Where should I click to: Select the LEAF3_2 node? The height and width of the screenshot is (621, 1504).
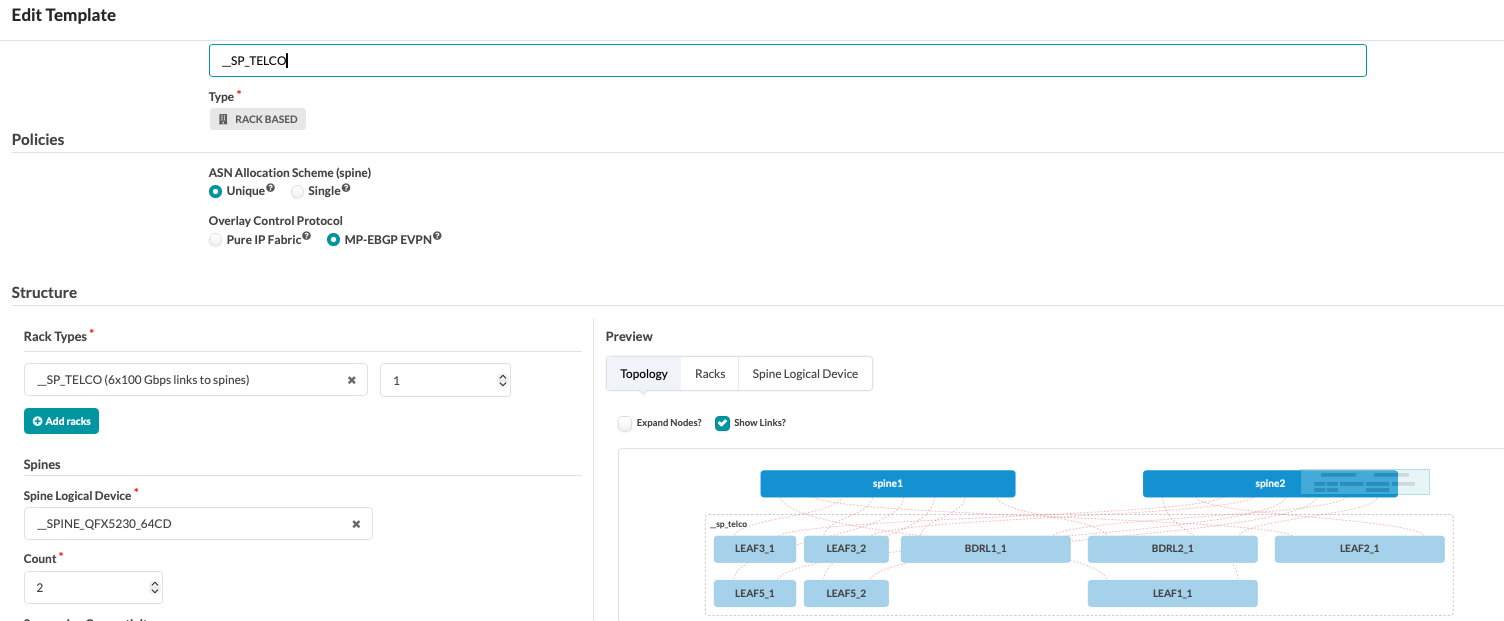(846, 549)
